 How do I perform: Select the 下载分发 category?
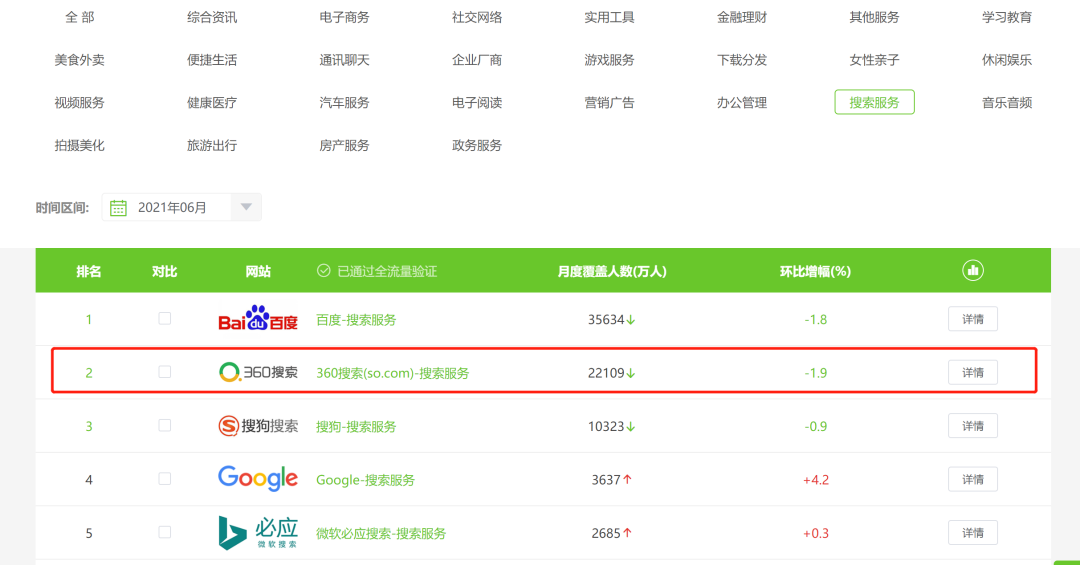(x=742, y=60)
